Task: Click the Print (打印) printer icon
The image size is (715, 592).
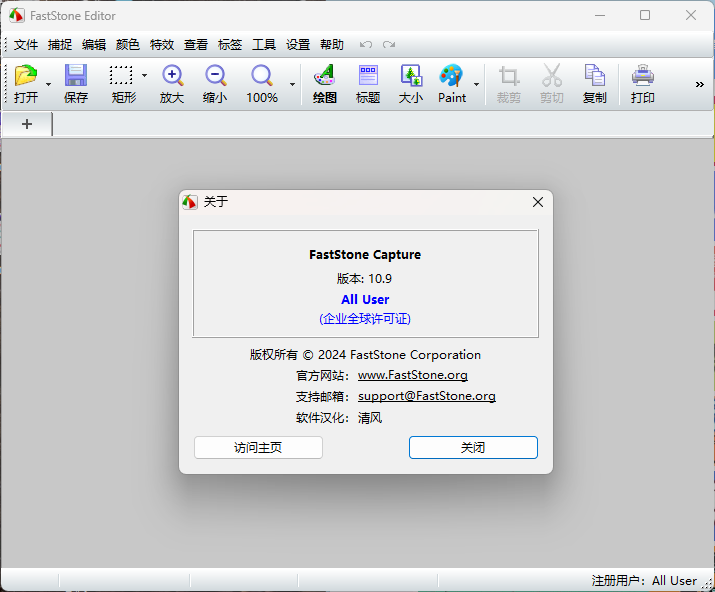Action: point(643,77)
